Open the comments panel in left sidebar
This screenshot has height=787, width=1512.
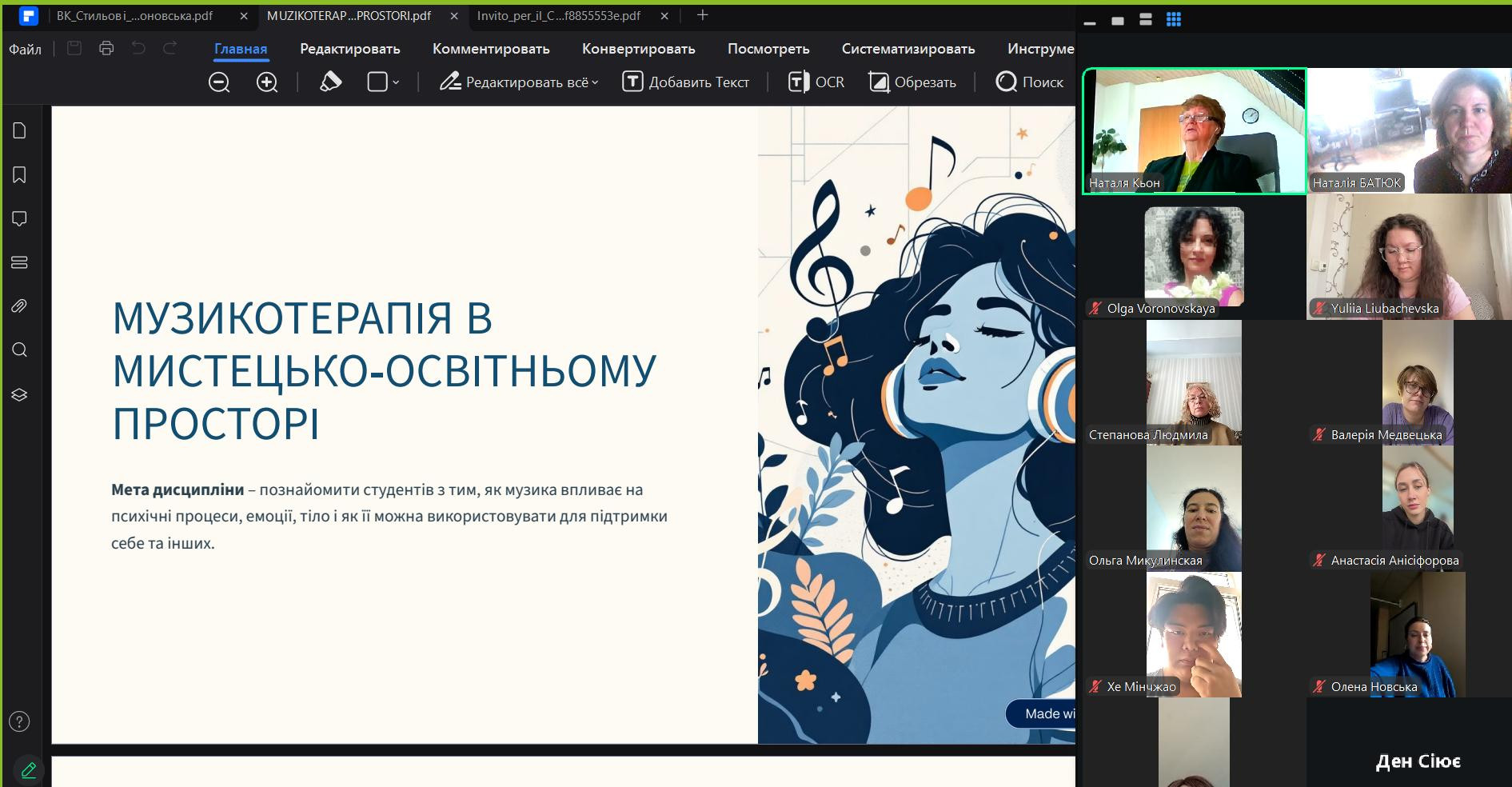20,219
